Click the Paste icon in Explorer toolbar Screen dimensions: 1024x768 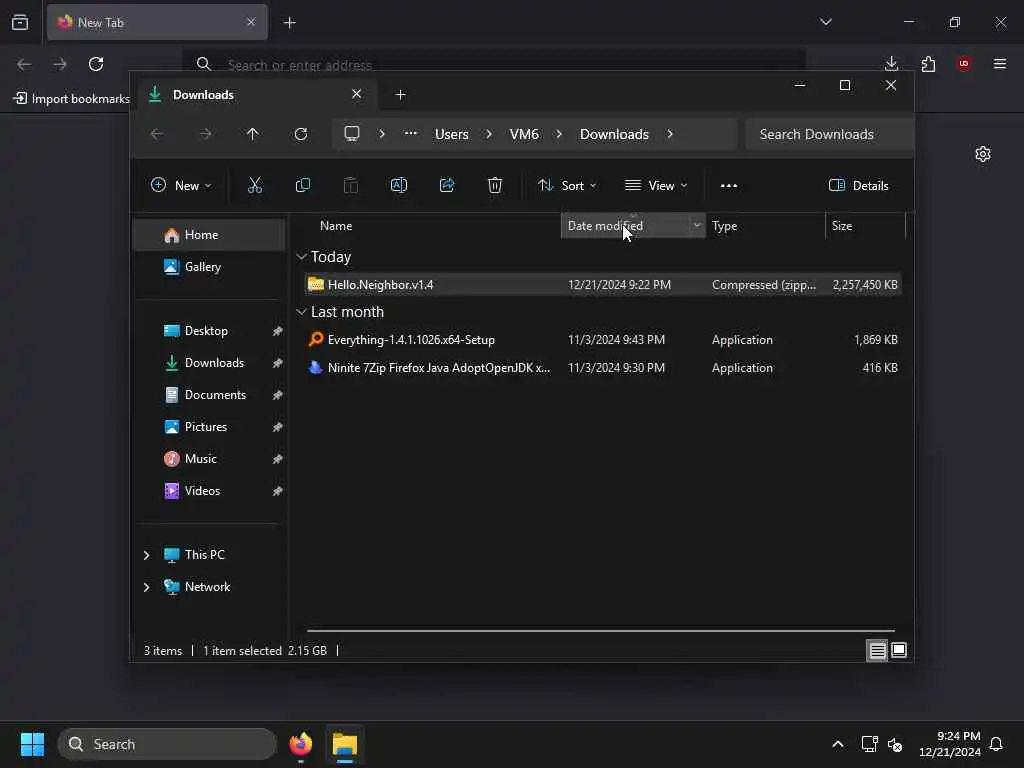point(351,185)
